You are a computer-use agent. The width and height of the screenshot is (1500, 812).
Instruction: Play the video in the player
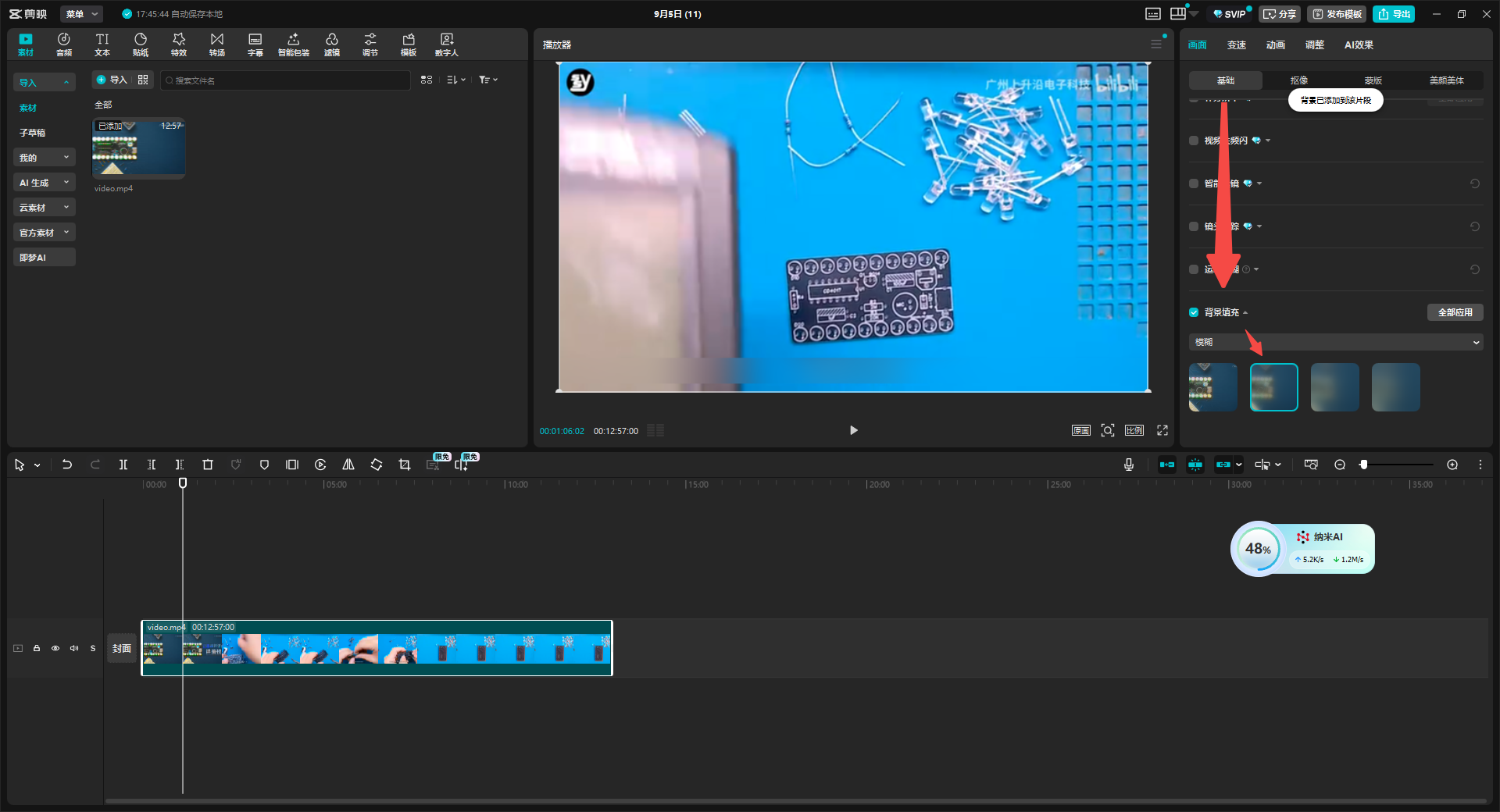click(x=853, y=430)
